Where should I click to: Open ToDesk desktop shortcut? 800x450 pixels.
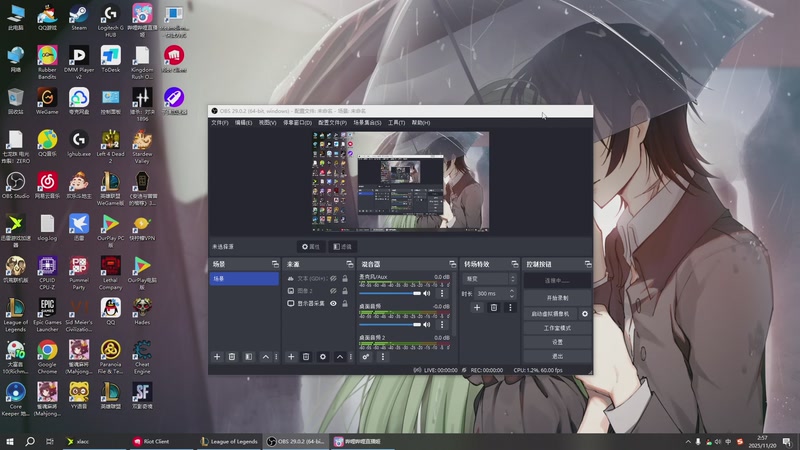point(110,59)
